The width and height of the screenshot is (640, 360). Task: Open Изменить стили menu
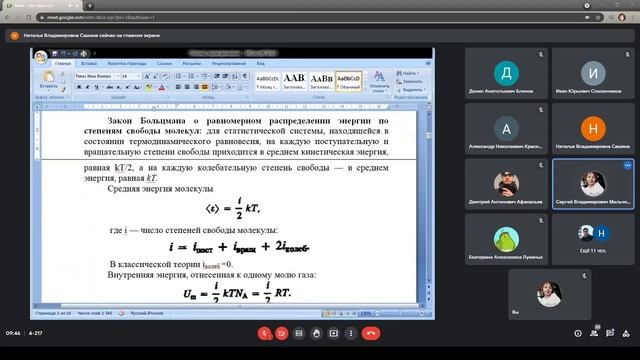tap(379, 81)
